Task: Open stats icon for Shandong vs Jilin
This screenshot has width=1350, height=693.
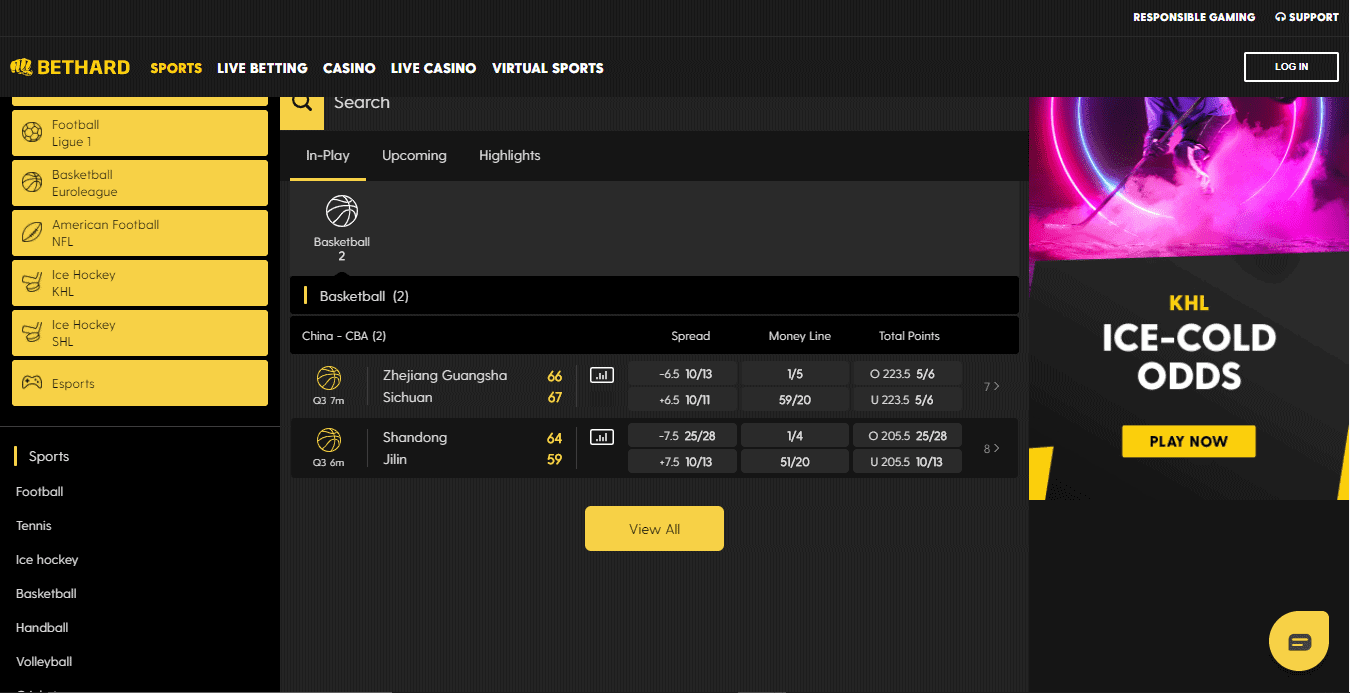Action: point(601,437)
